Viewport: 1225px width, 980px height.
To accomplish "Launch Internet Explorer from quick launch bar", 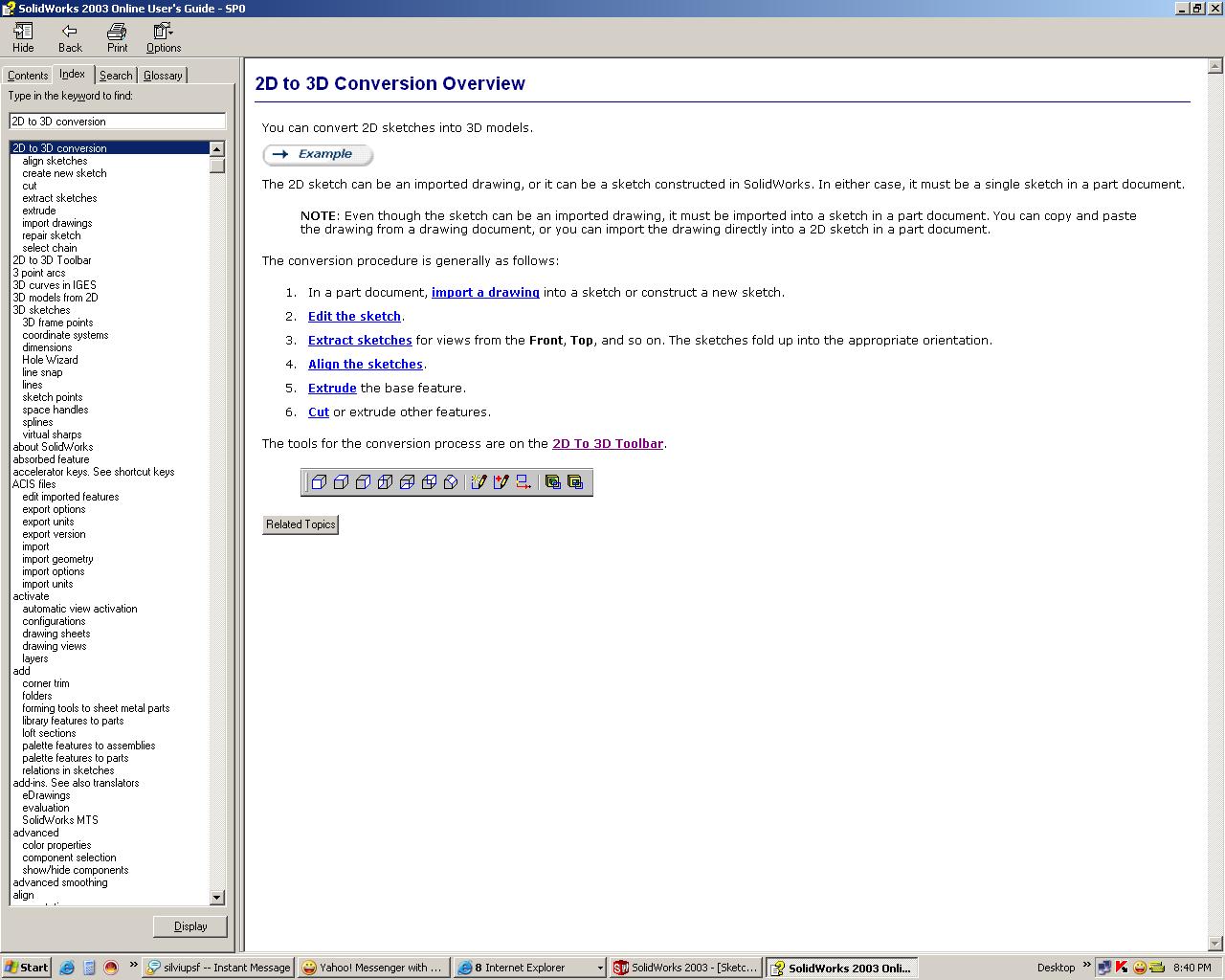I will (67, 968).
